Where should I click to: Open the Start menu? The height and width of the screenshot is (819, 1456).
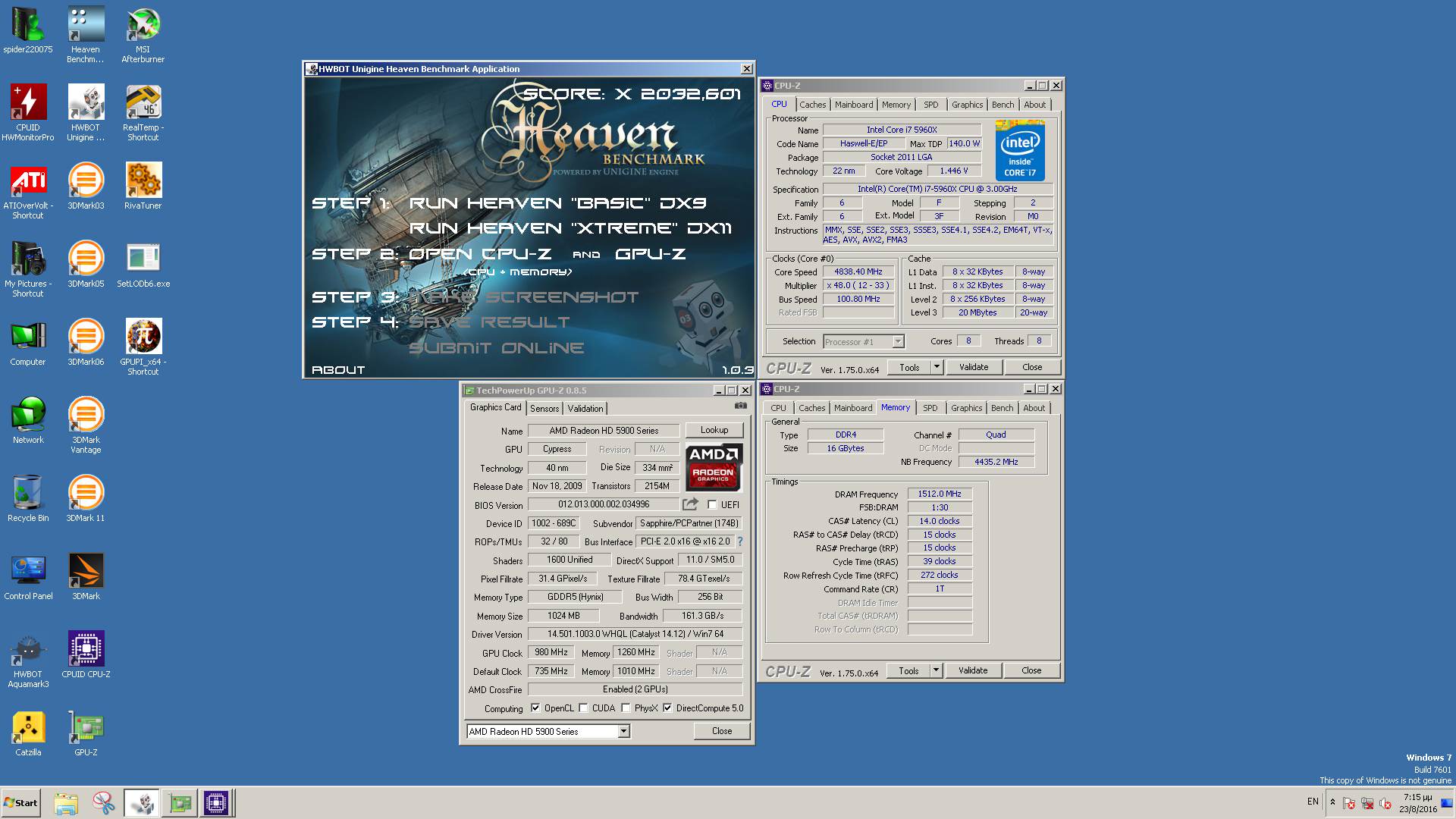(x=20, y=803)
